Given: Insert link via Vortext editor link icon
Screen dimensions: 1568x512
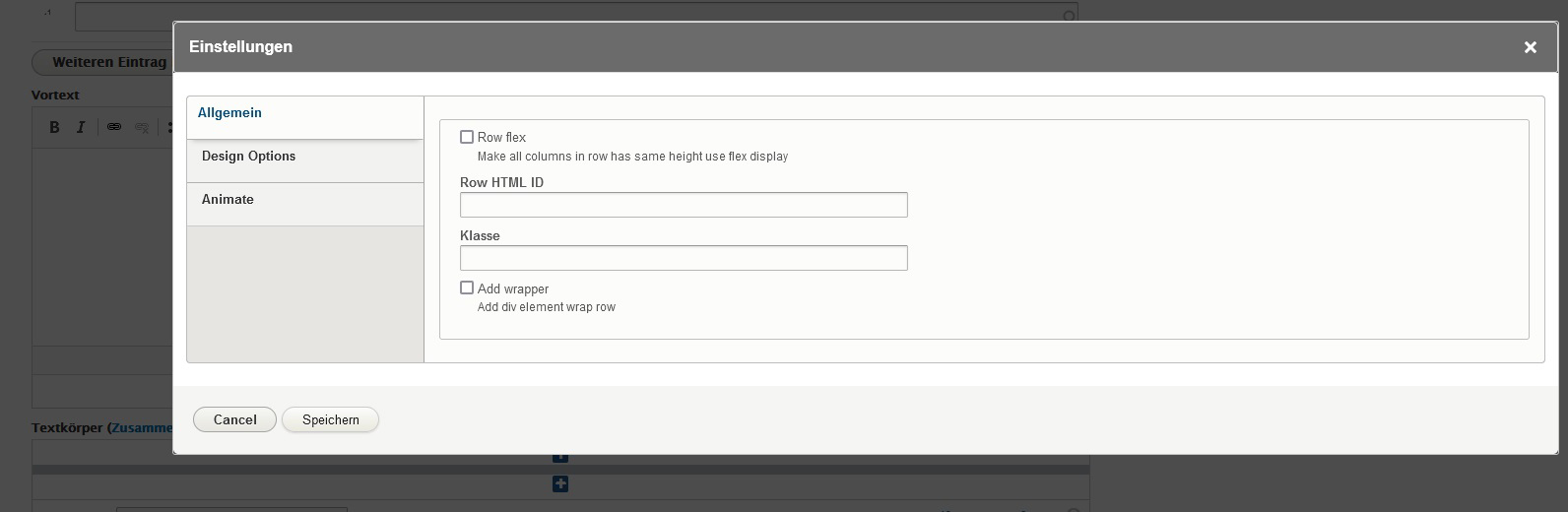Looking at the screenshot, I should pos(114,127).
